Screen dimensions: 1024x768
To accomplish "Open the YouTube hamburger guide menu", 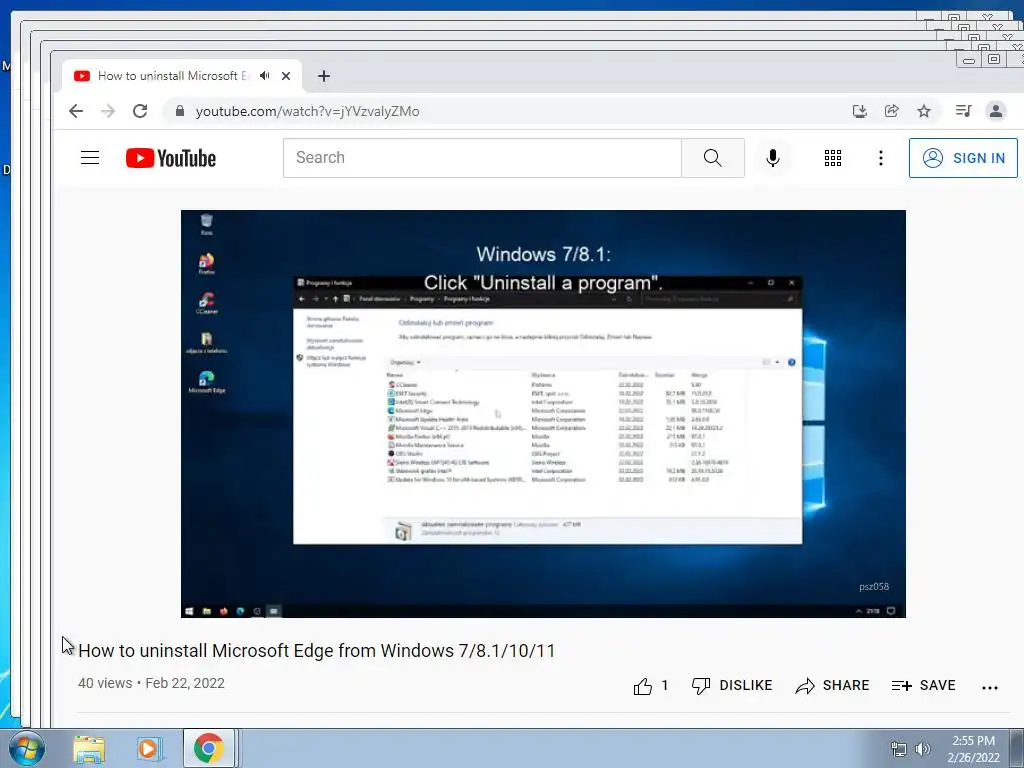I will pos(90,158).
